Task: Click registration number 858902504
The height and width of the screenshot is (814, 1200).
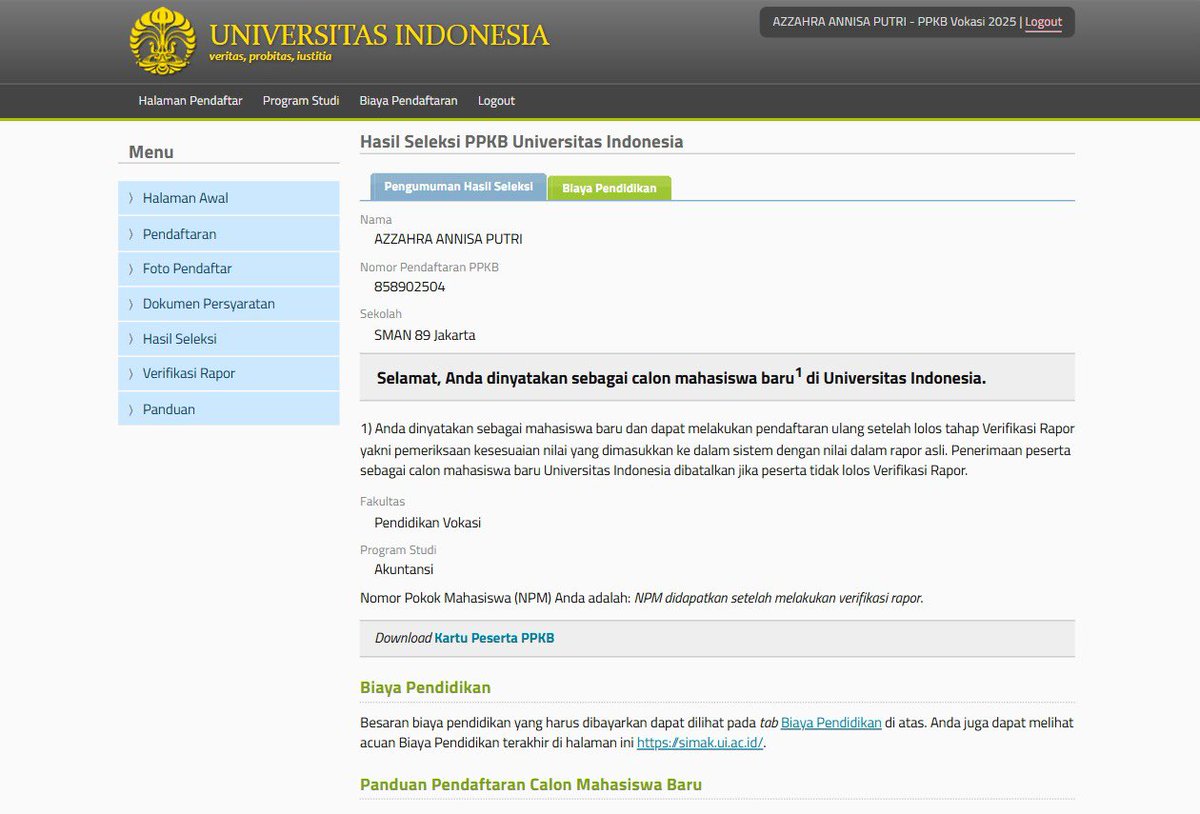Action: 410,287
